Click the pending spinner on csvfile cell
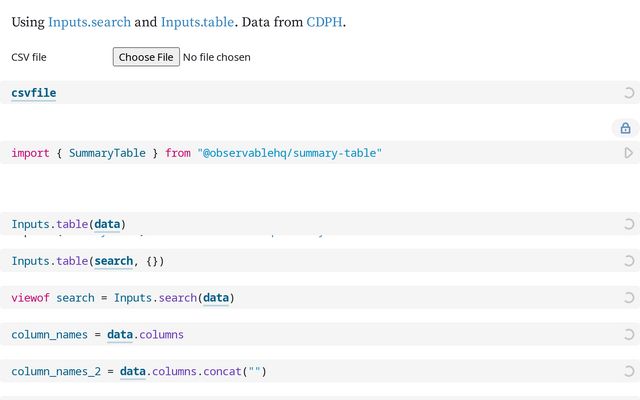This screenshot has width=640, height=400. coord(629,93)
